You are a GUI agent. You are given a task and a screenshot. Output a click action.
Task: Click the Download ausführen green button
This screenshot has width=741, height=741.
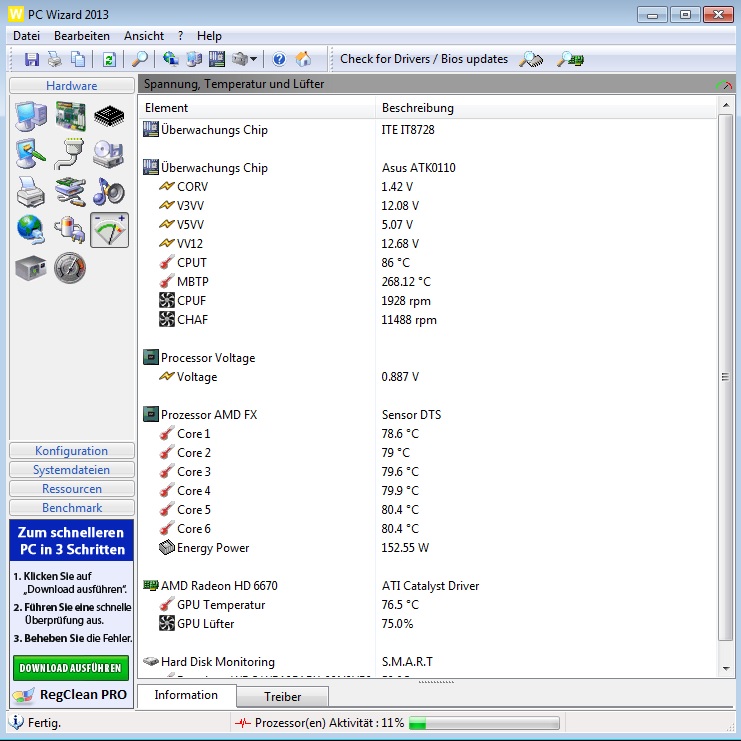point(71,668)
